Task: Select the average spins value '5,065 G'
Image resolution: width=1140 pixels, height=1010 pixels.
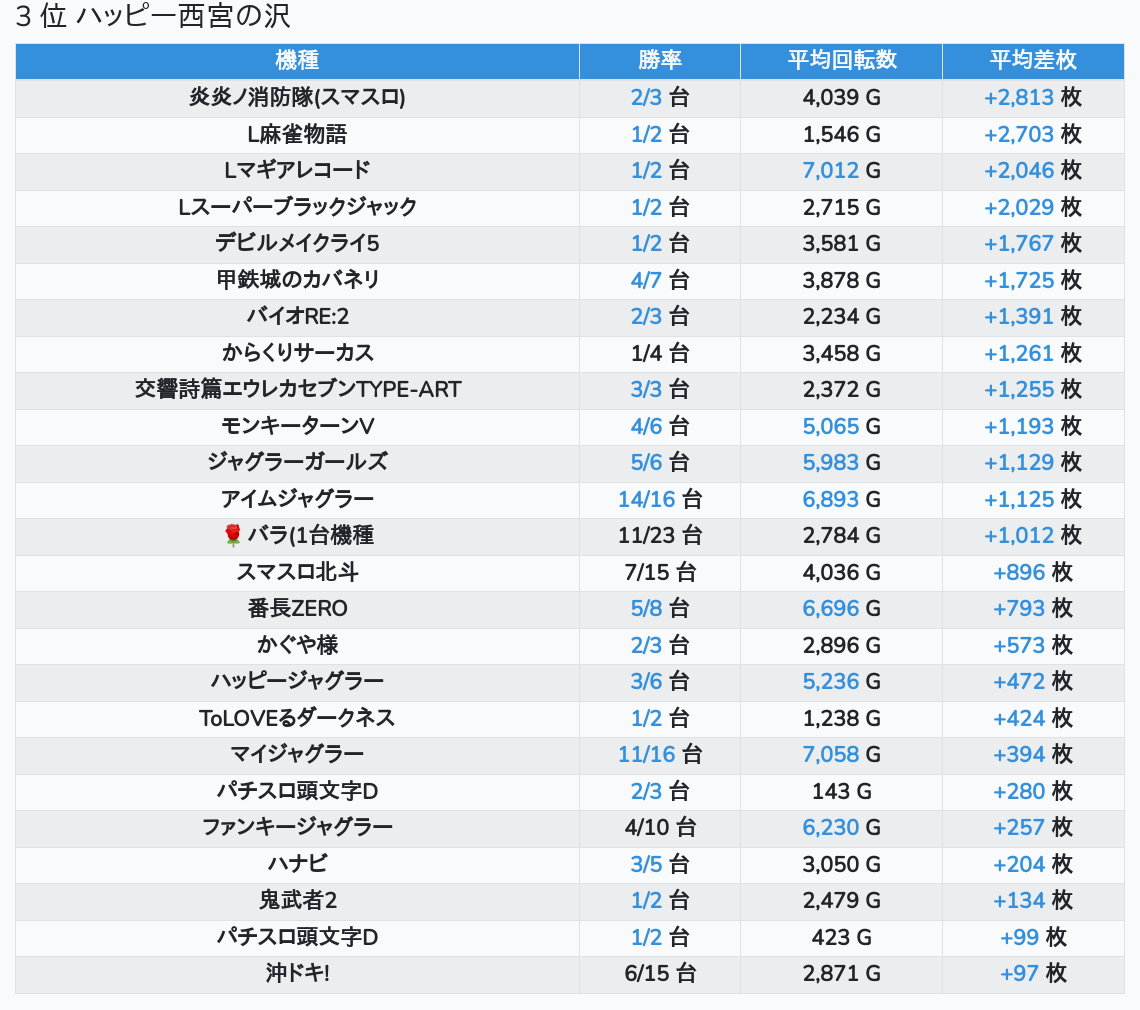Action: (x=842, y=426)
